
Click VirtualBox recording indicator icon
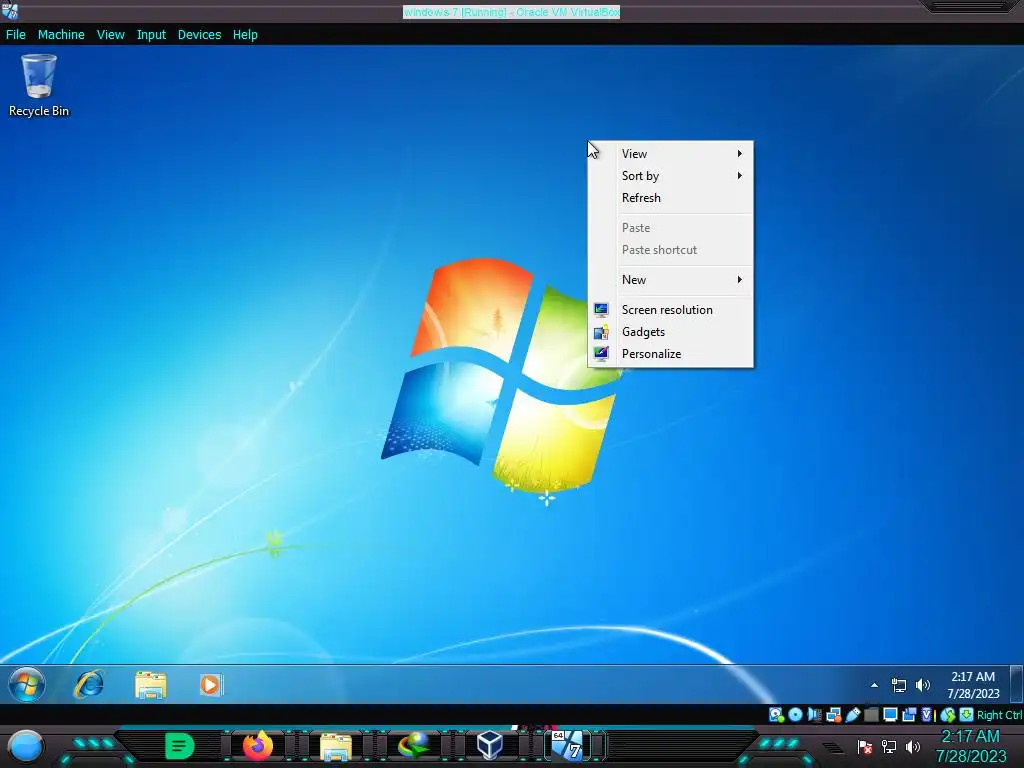[909, 714]
